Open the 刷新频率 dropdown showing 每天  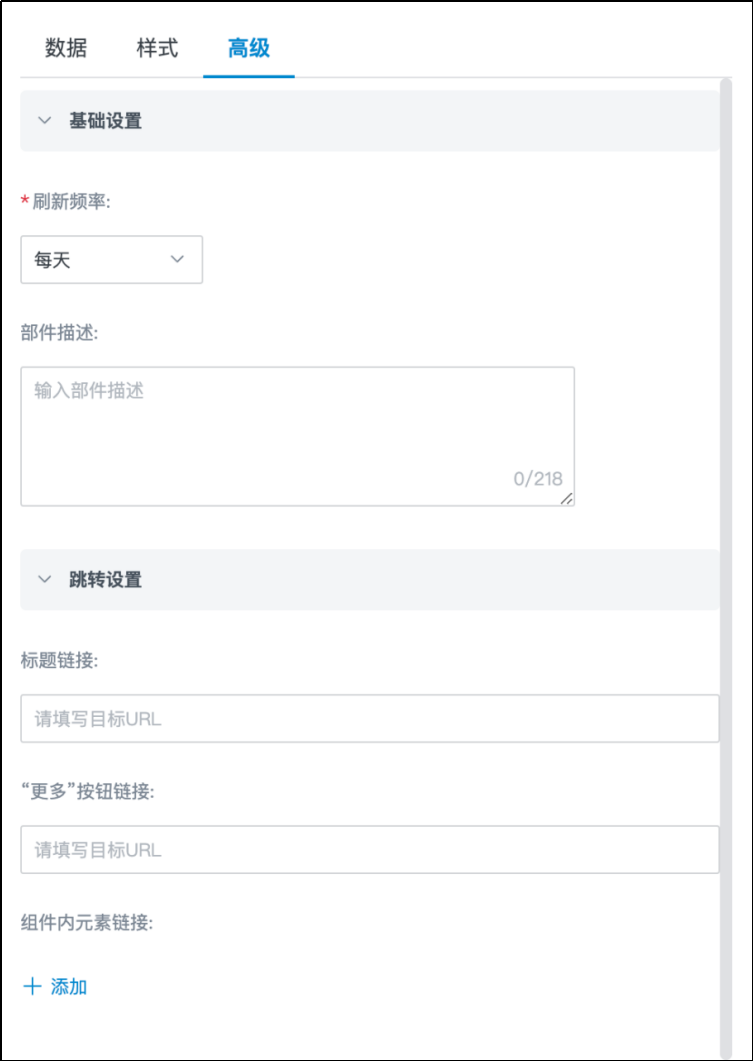click(x=111, y=260)
